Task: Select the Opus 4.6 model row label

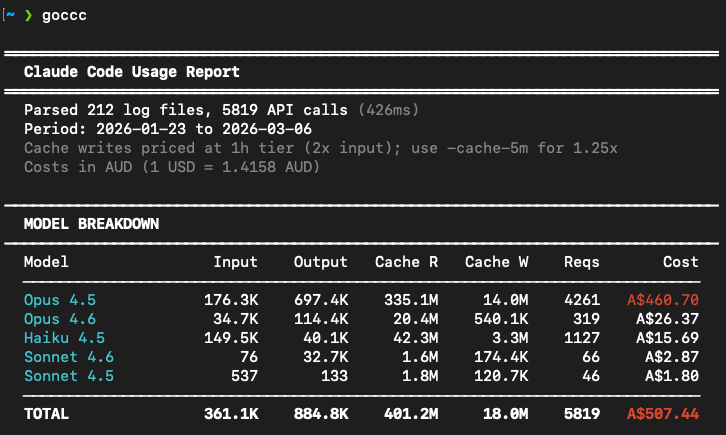Action: pos(60,319)
